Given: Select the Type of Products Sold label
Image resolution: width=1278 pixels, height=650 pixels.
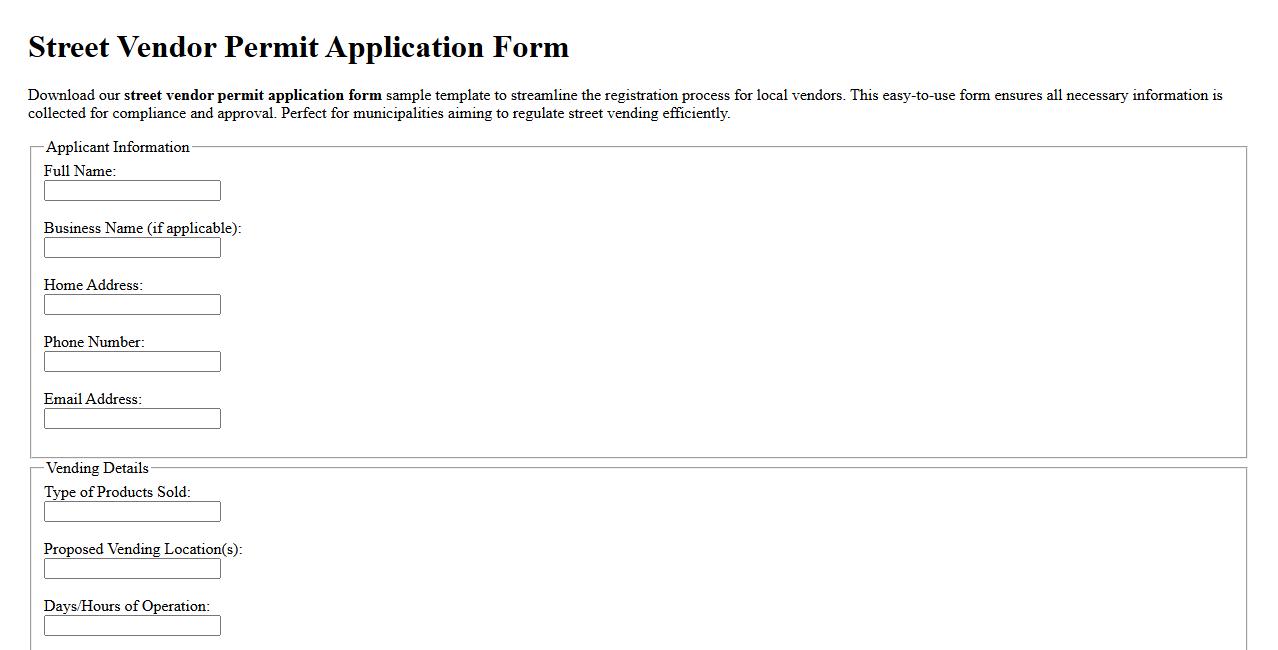Looking at the screenshot, I should [x=116, y=491].
